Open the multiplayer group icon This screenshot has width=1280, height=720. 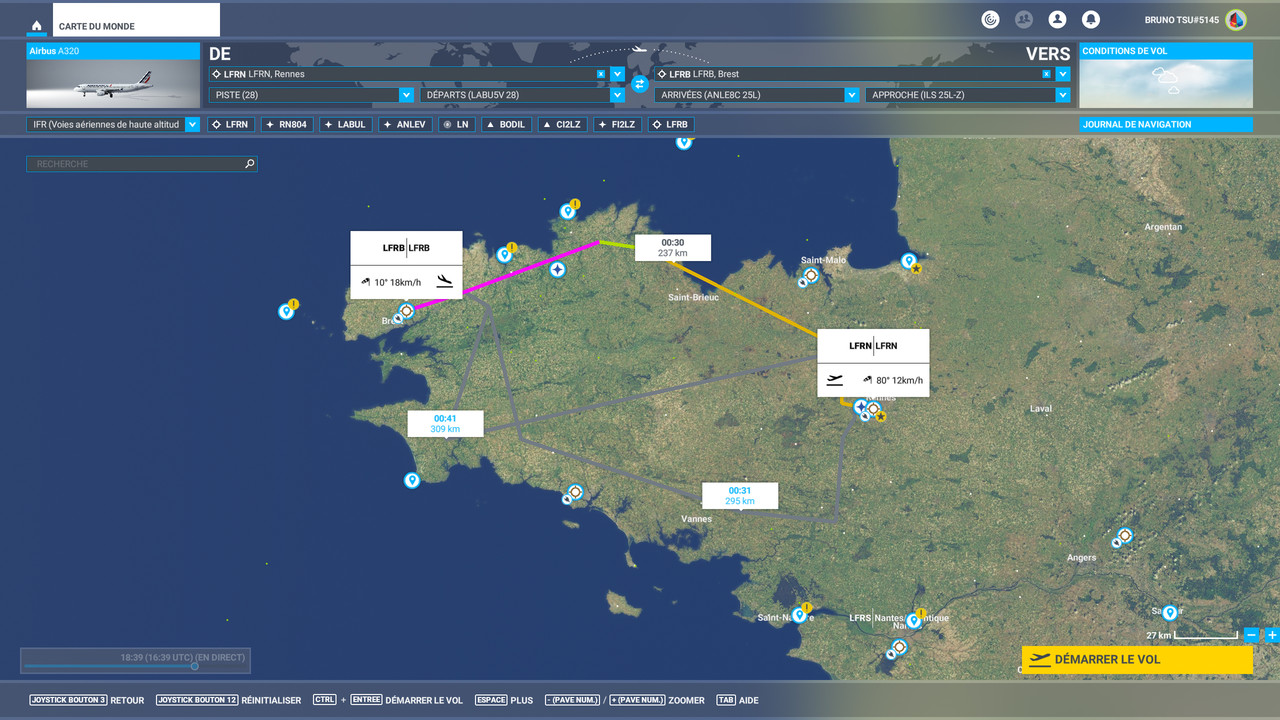click(x=1024, y=19)
